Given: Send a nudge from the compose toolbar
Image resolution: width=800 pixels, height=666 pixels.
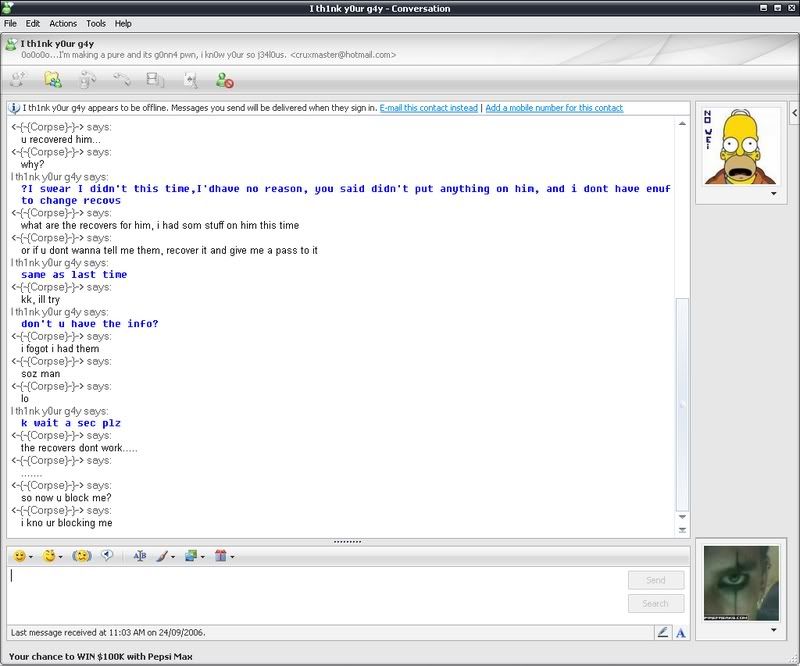Looking at the screenshot, I should tap(82, 556).
